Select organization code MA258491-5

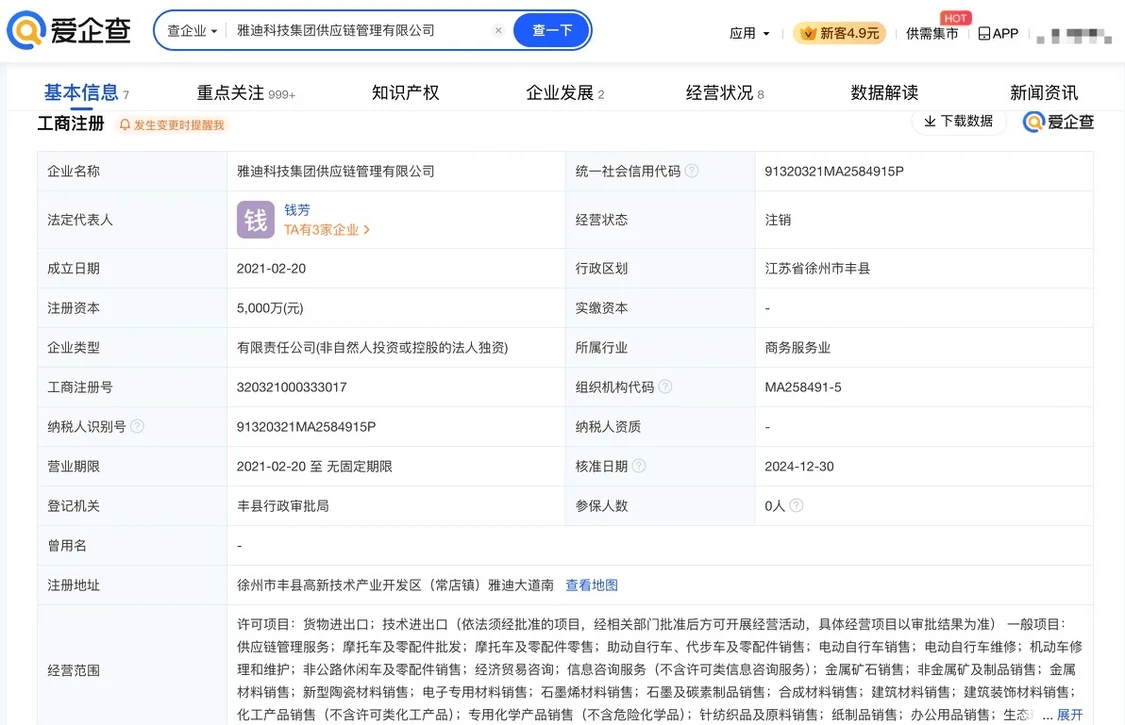coord(803,387)
